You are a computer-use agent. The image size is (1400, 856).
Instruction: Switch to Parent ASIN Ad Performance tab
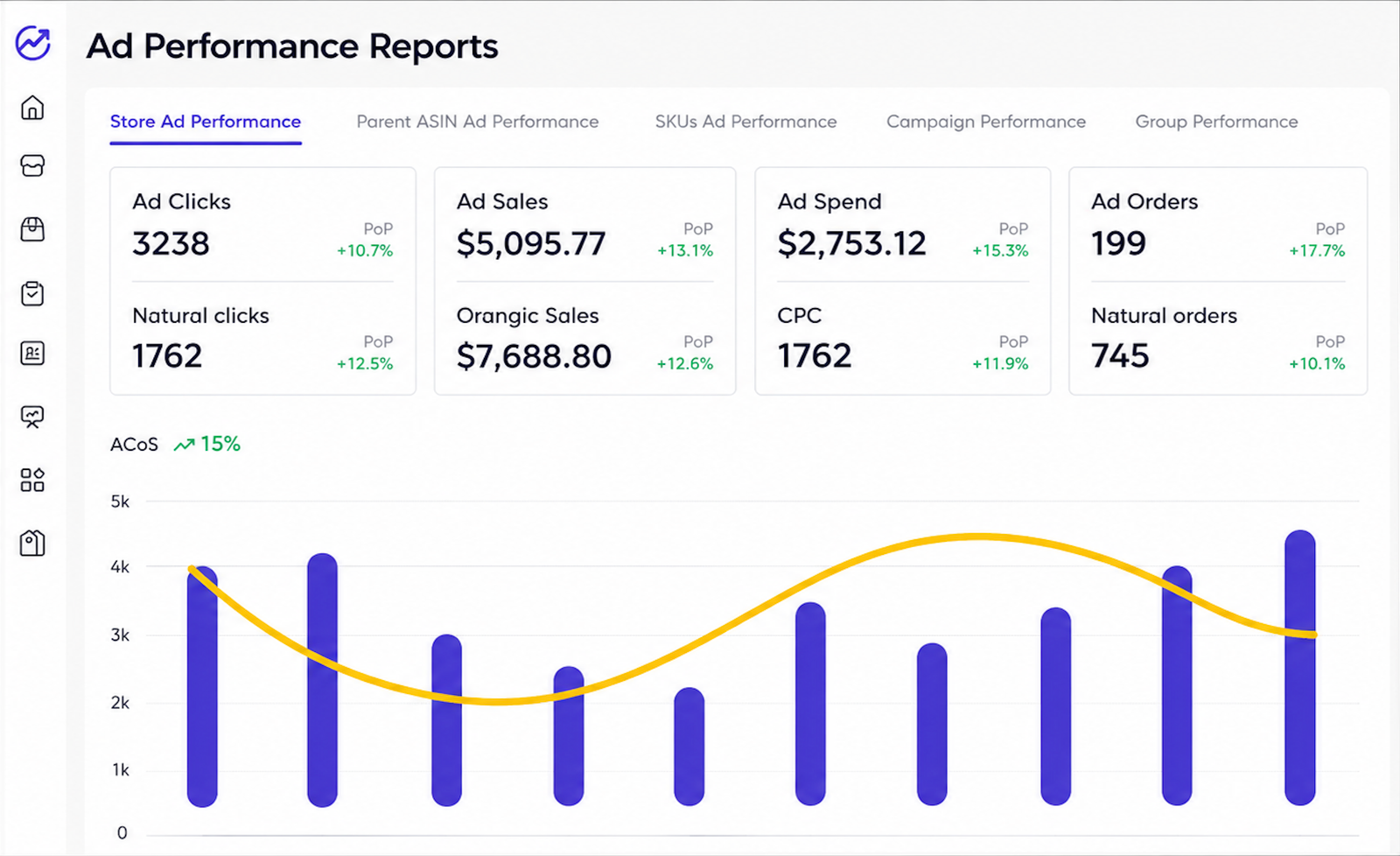click(478, 122)
